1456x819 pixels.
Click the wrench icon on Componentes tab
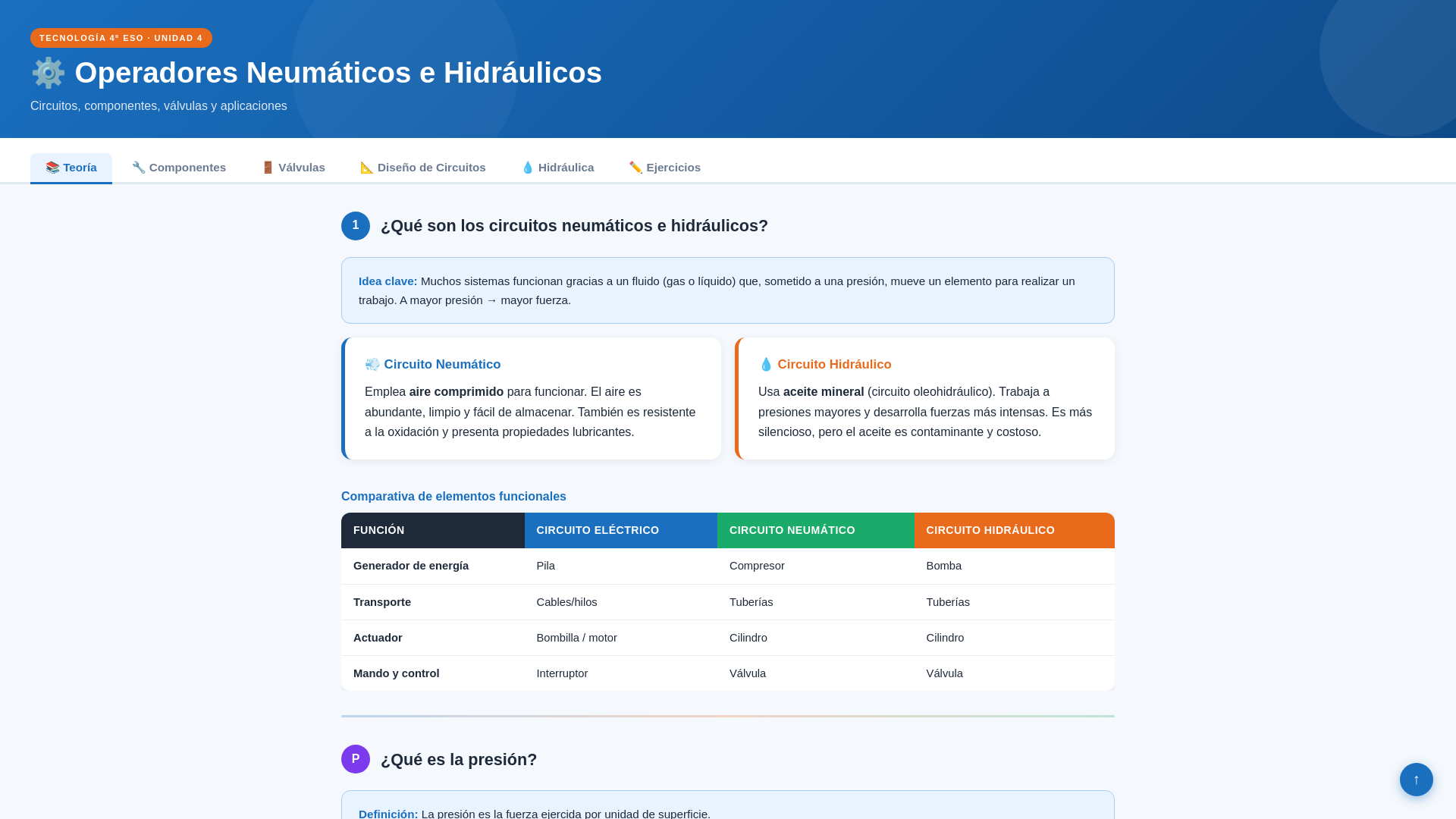click(139, 168)
